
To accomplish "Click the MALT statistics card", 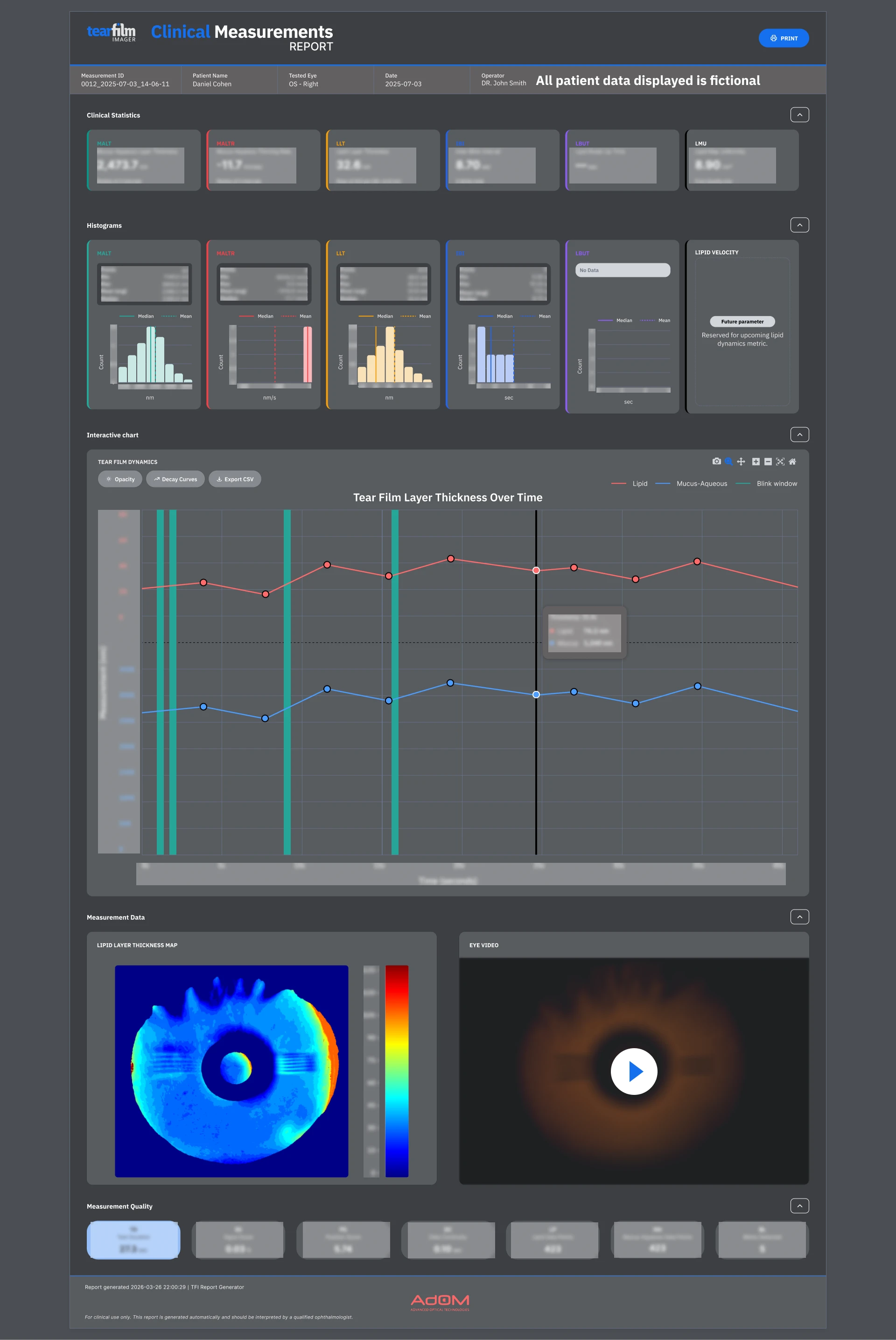I will (143, 160).
